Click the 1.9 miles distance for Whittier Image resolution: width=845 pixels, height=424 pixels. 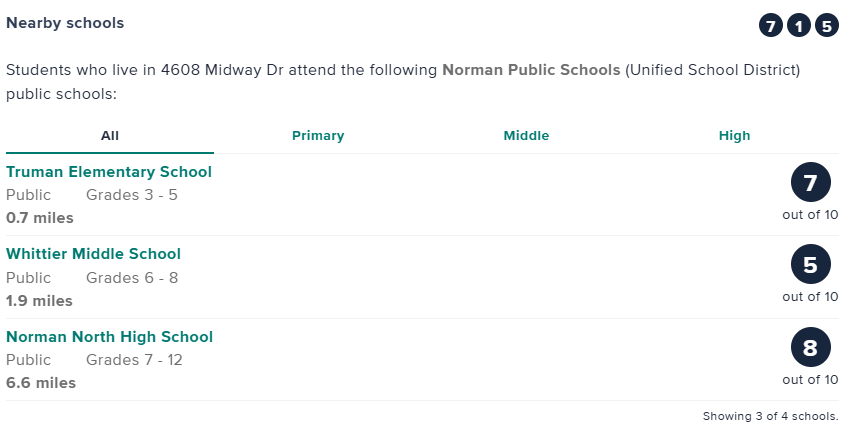(40, 300)
